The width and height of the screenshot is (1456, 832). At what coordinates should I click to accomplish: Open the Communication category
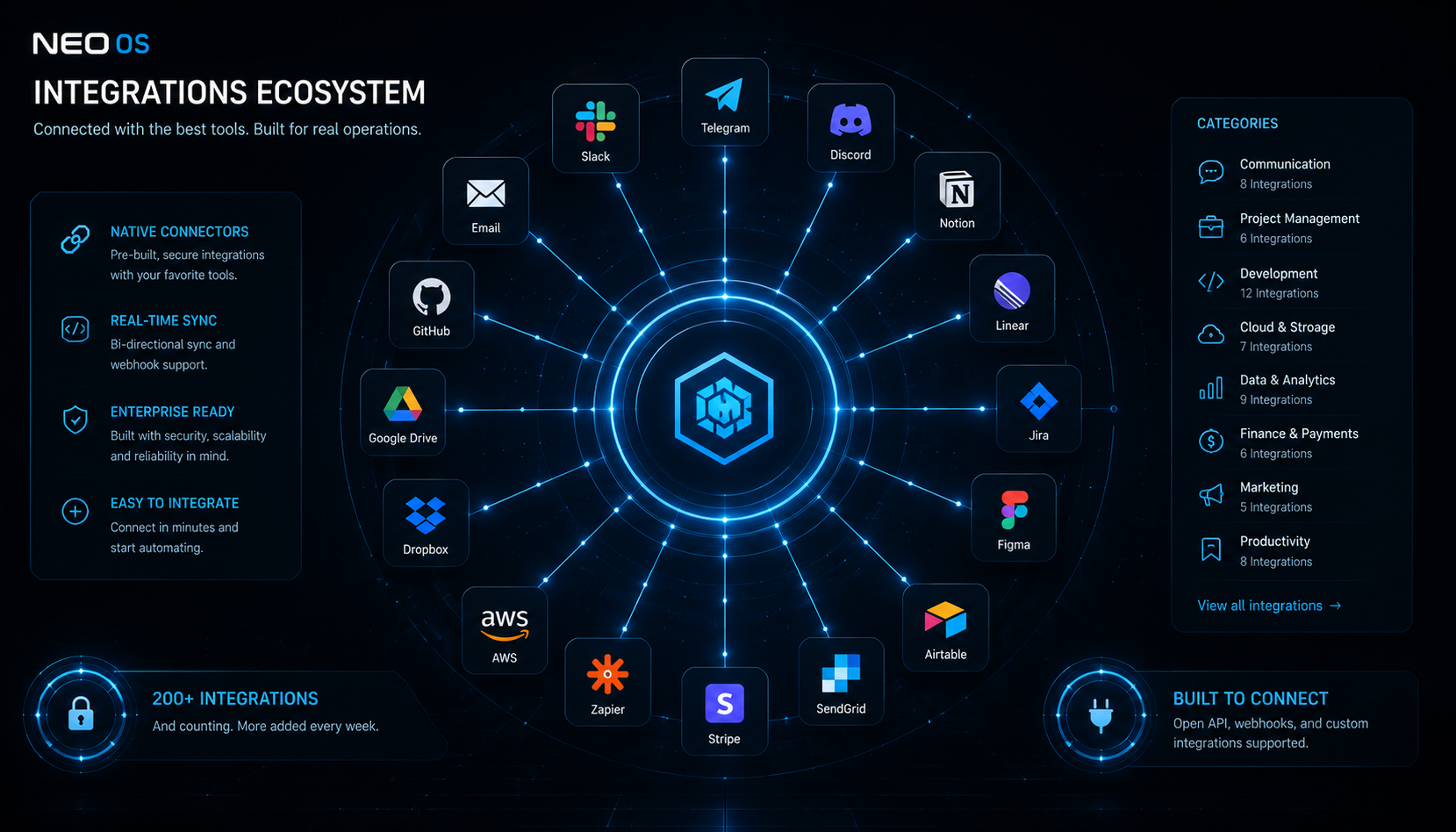click(x=1290, y=173)
